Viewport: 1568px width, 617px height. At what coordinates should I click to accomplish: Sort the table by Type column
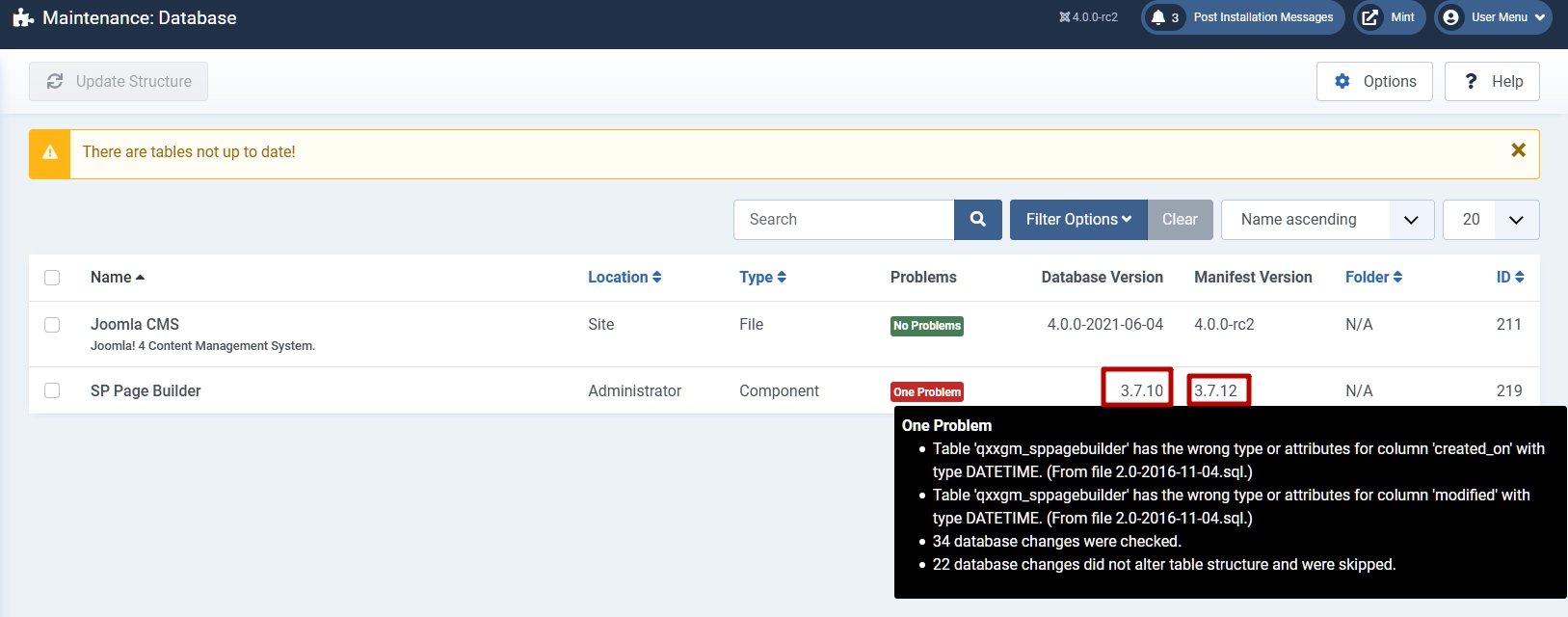pos(762,278)
